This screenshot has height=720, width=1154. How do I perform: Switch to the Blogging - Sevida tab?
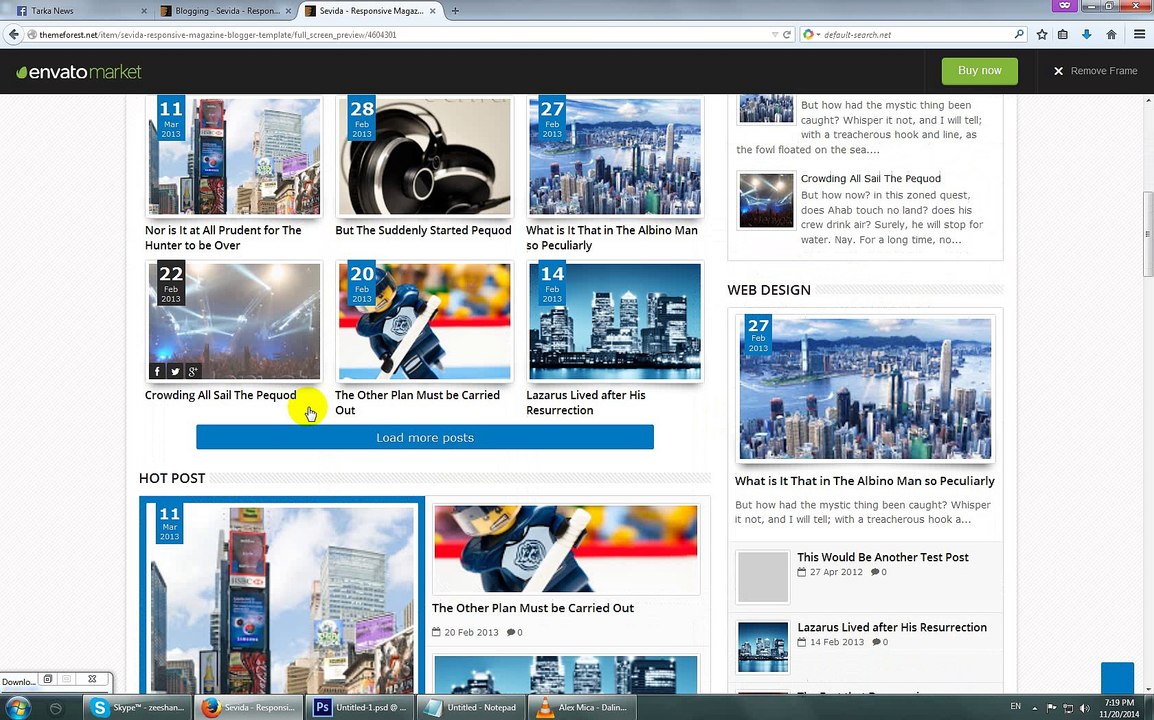click(224, 10)
